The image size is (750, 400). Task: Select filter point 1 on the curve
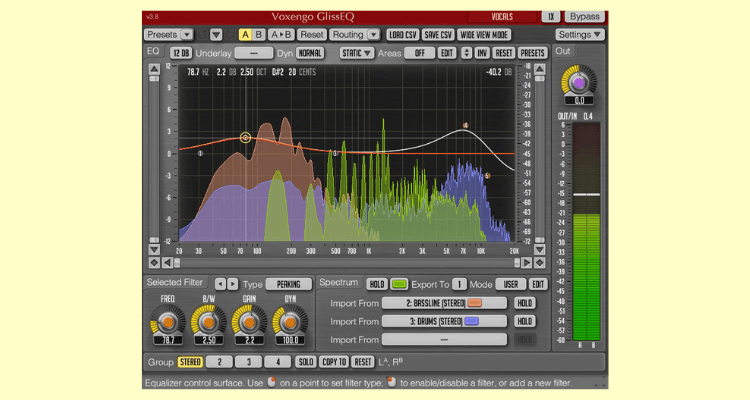200,154
